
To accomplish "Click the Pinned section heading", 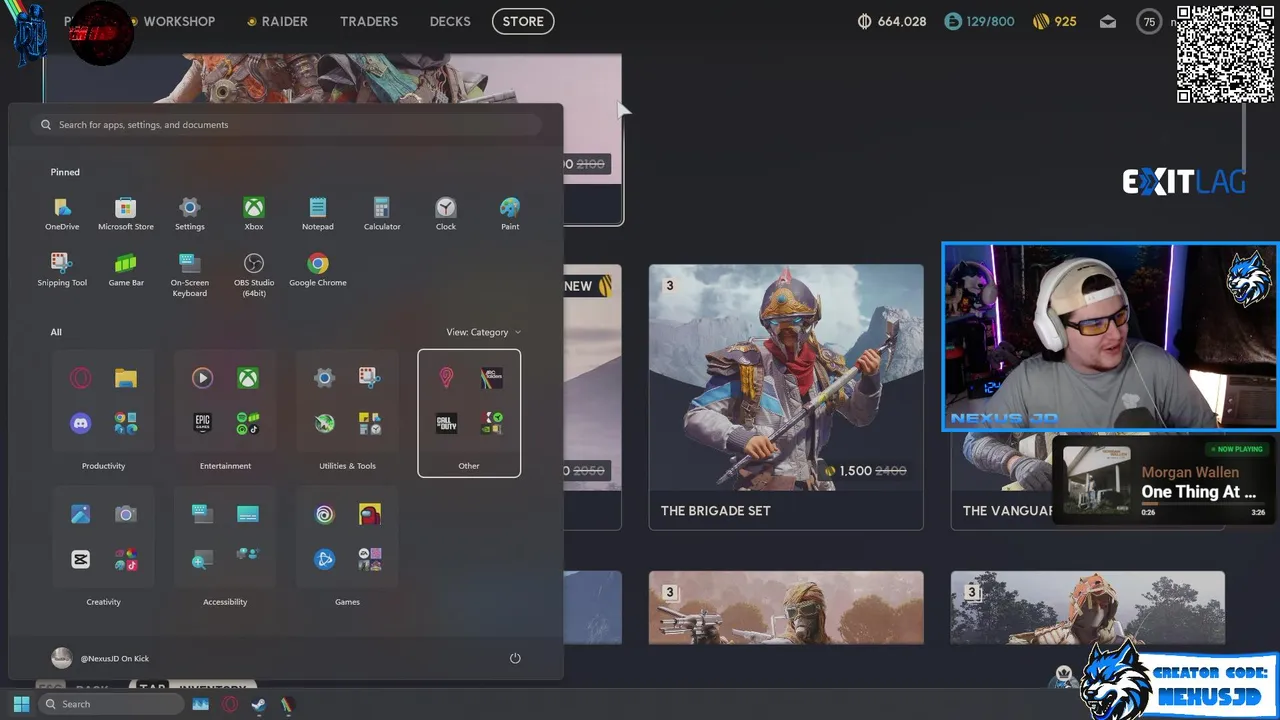I will [65, 172].
